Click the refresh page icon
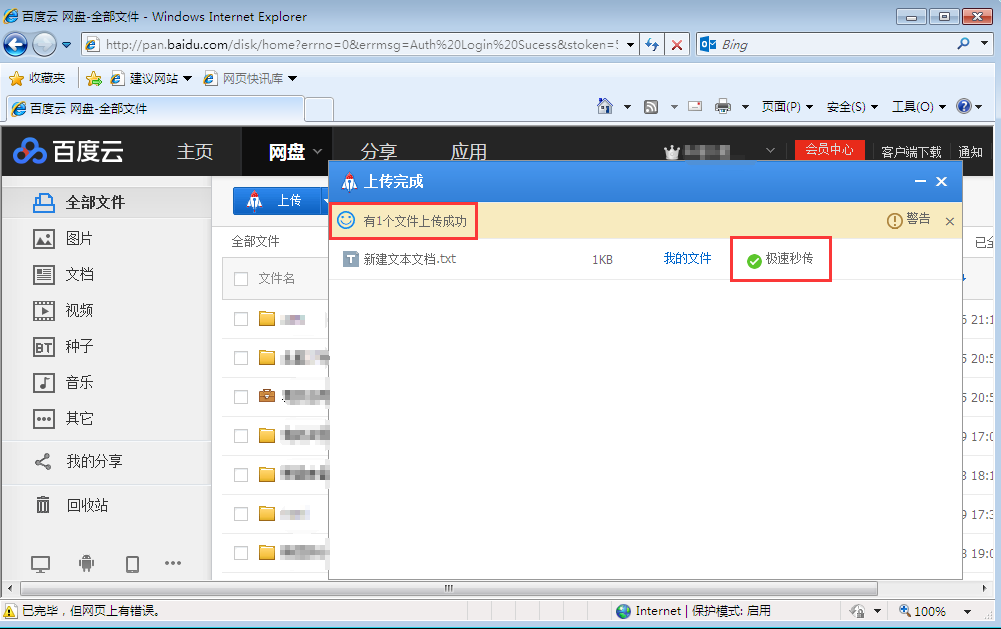Viewport: 1001px width, 629px height. click(652, 45)
